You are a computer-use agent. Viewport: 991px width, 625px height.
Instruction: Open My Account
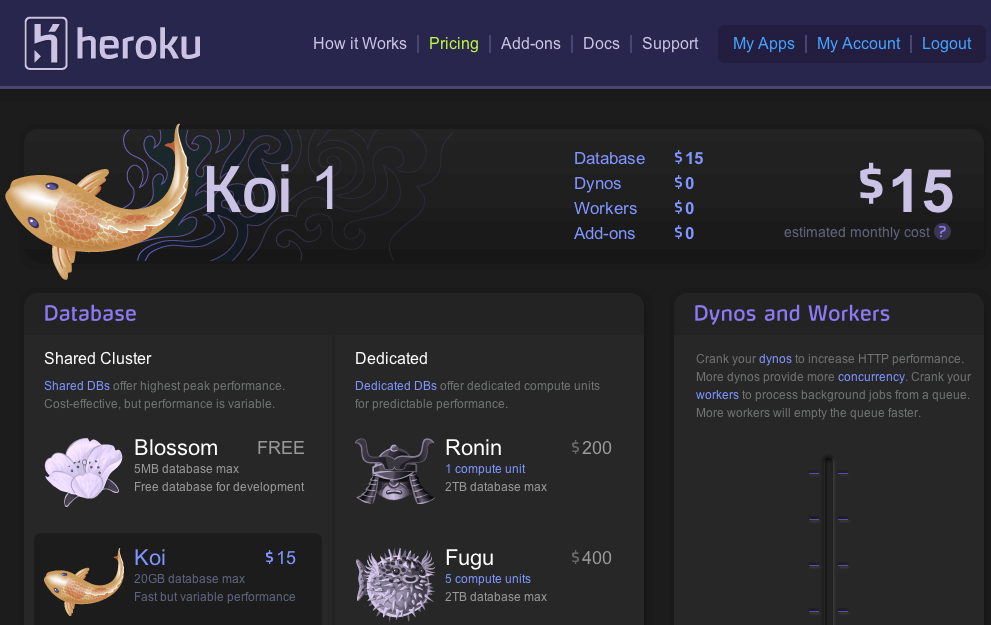pyautogui.click(x=858, y=44)
